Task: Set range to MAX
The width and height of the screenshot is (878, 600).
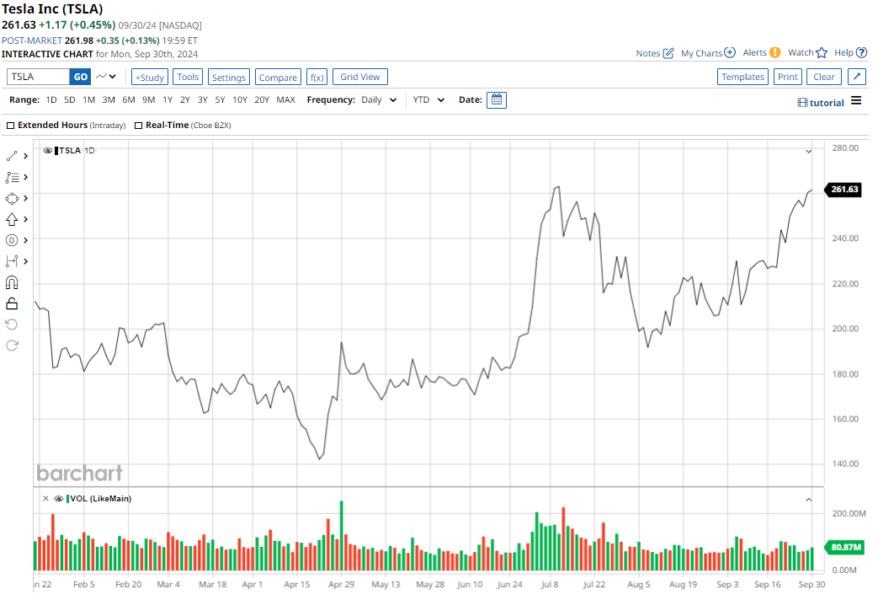Action: [286, 100]
